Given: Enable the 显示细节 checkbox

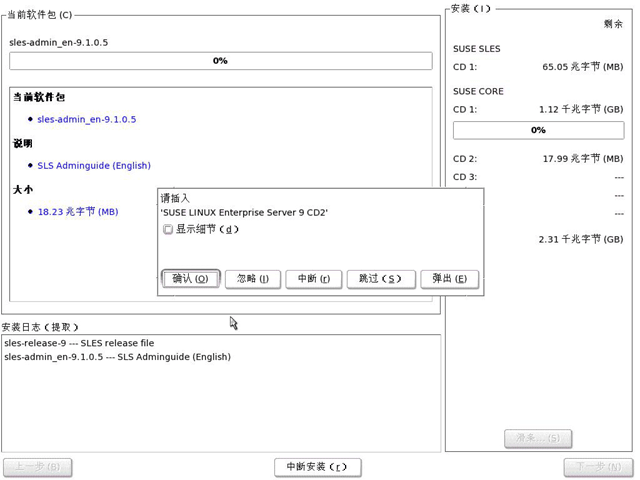Looking at the screenshot, I should point(168,229).
